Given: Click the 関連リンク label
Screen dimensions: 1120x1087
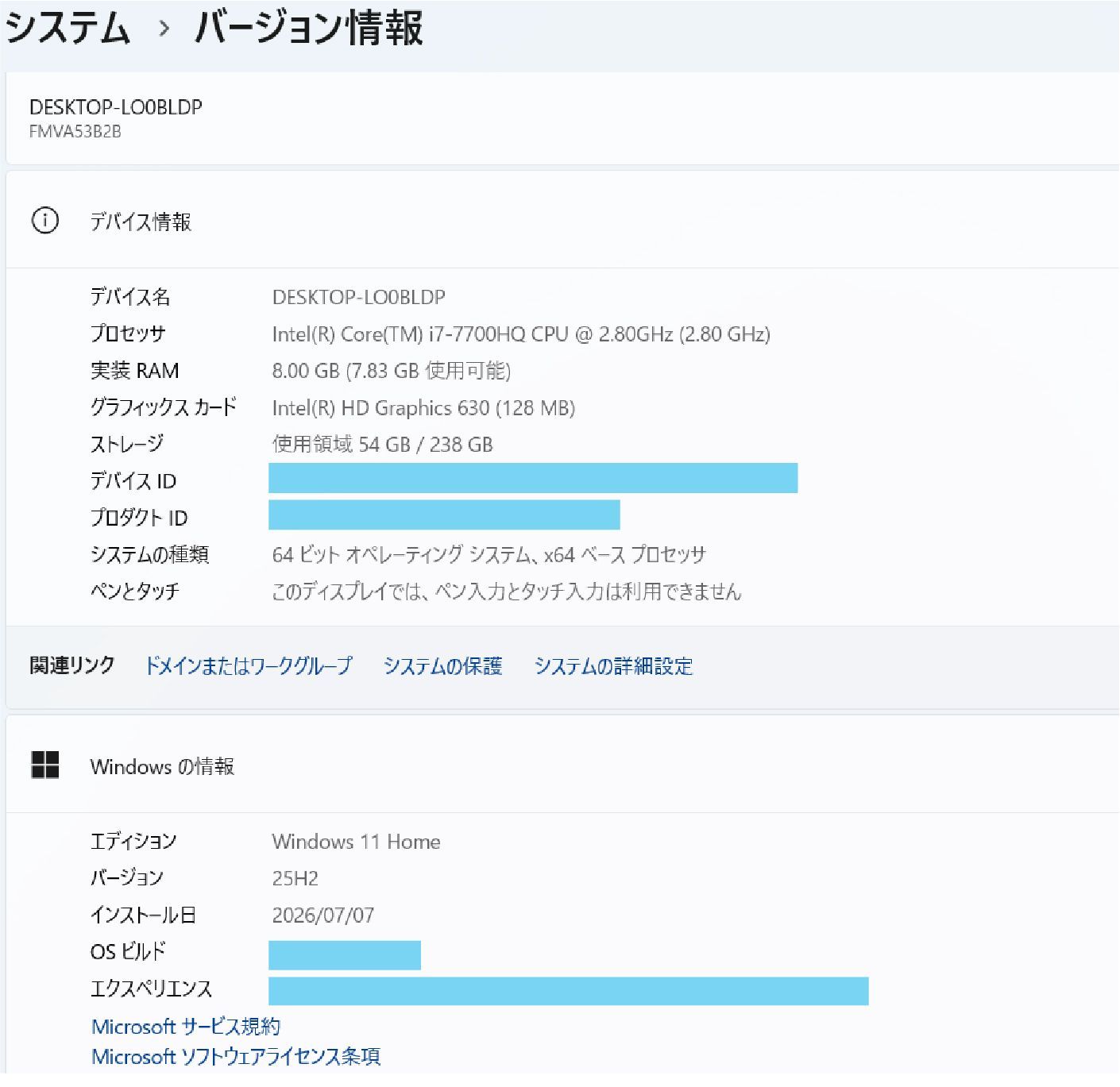Looking at the screenshot, I should coord(72,665).
